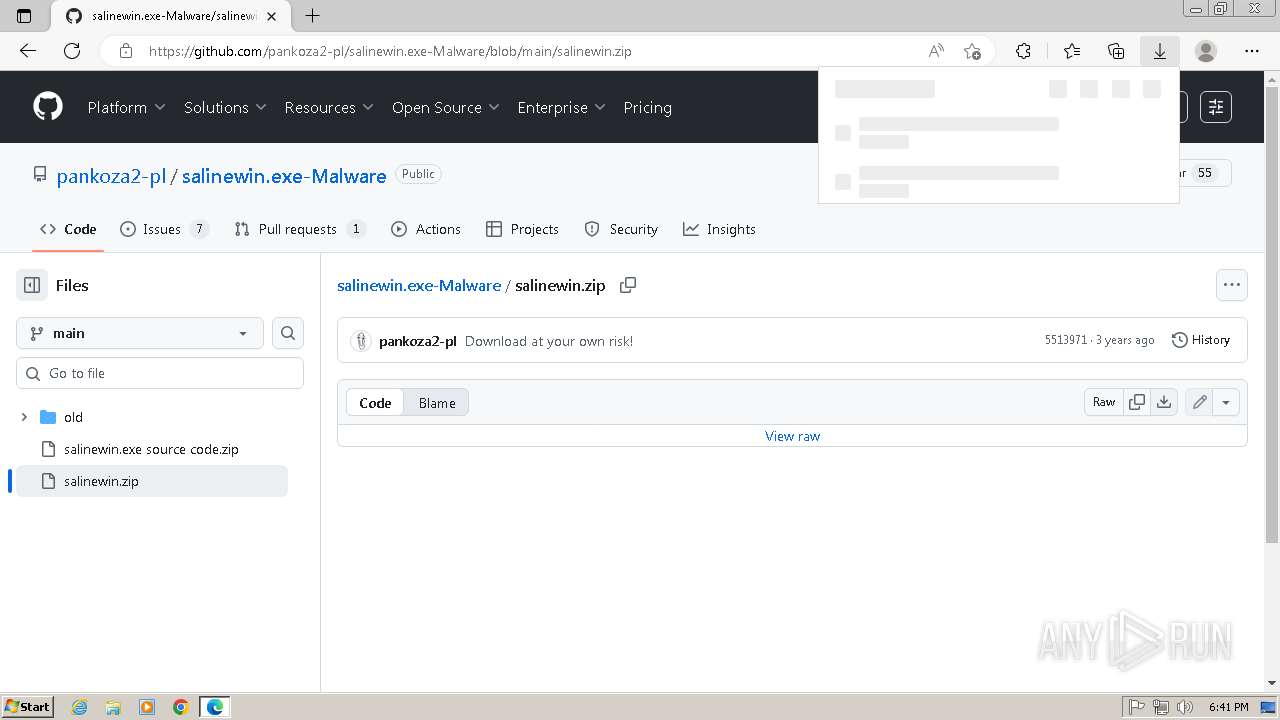Open the Actions tab
1280x720 pixels.
coord(426,229)
